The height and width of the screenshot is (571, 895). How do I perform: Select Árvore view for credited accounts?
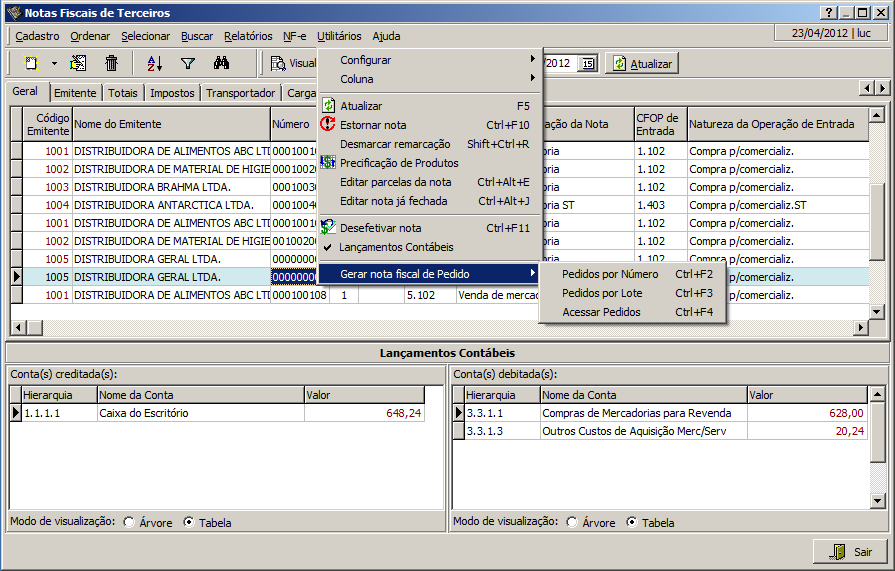(x=129, y=522)
